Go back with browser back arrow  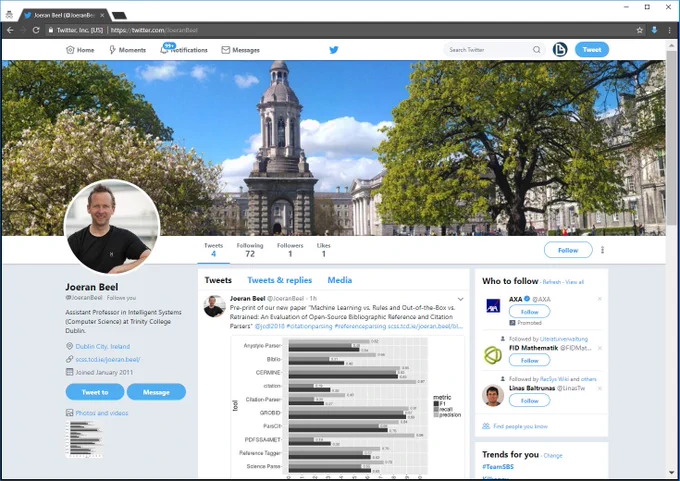pyautogui.click(x=10, y=30)
